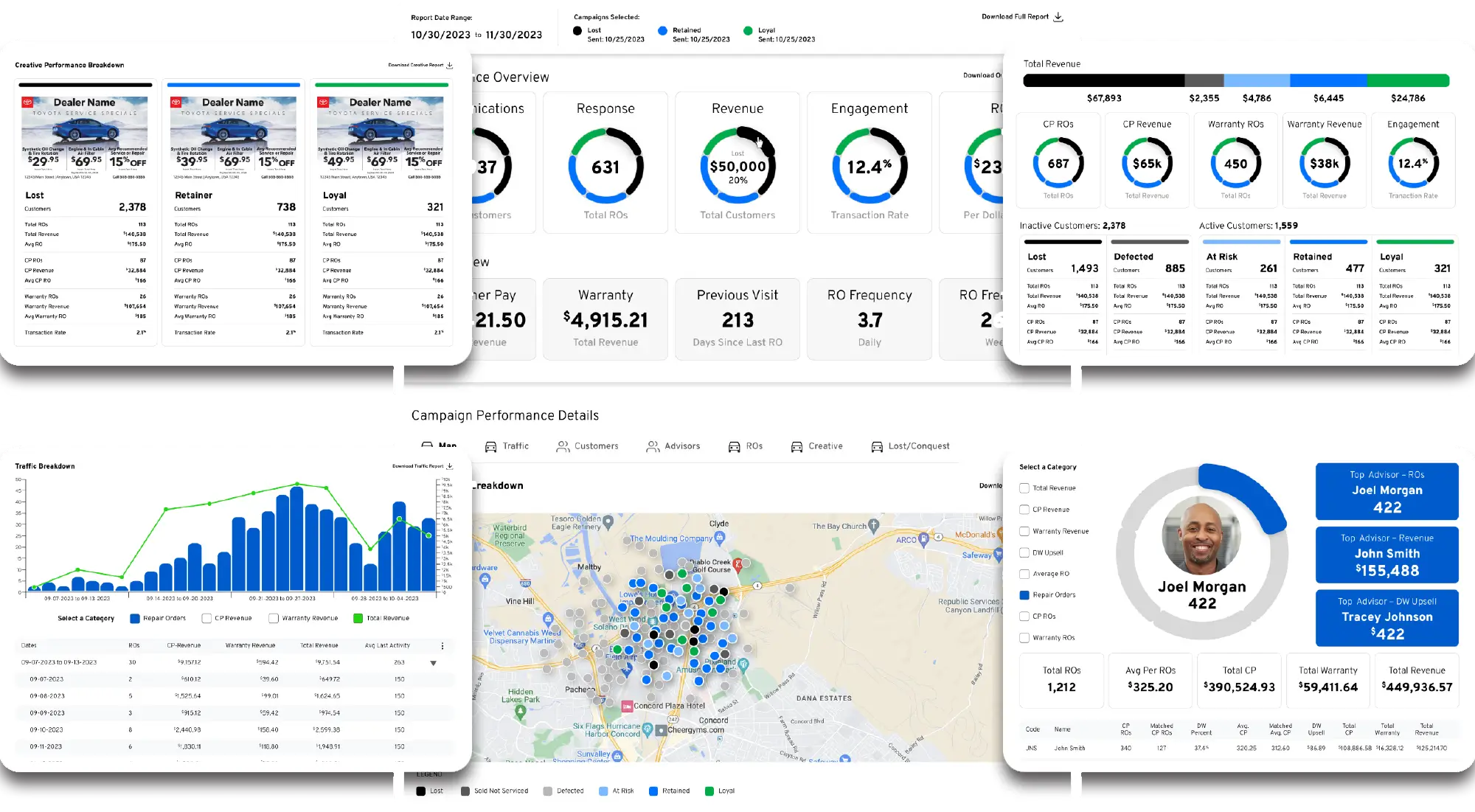1475x812 pixels.
Task: Click the Download Full Report arrow icon
Action: [1058, 17]
